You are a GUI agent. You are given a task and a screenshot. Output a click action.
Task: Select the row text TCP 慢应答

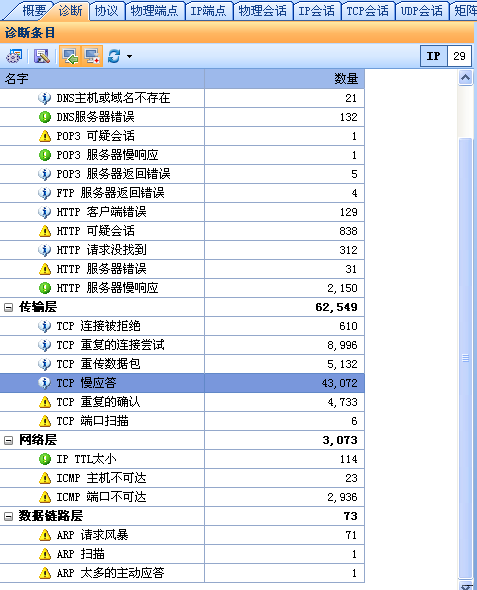click(x=86, y=383)
